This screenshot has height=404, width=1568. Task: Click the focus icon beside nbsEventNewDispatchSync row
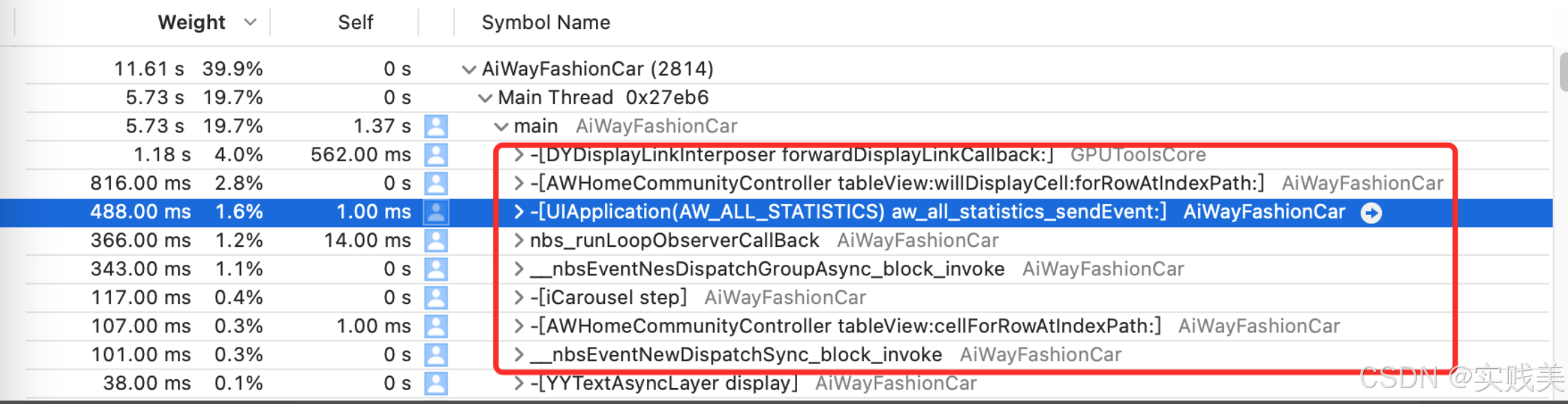[x=436, y=354]
